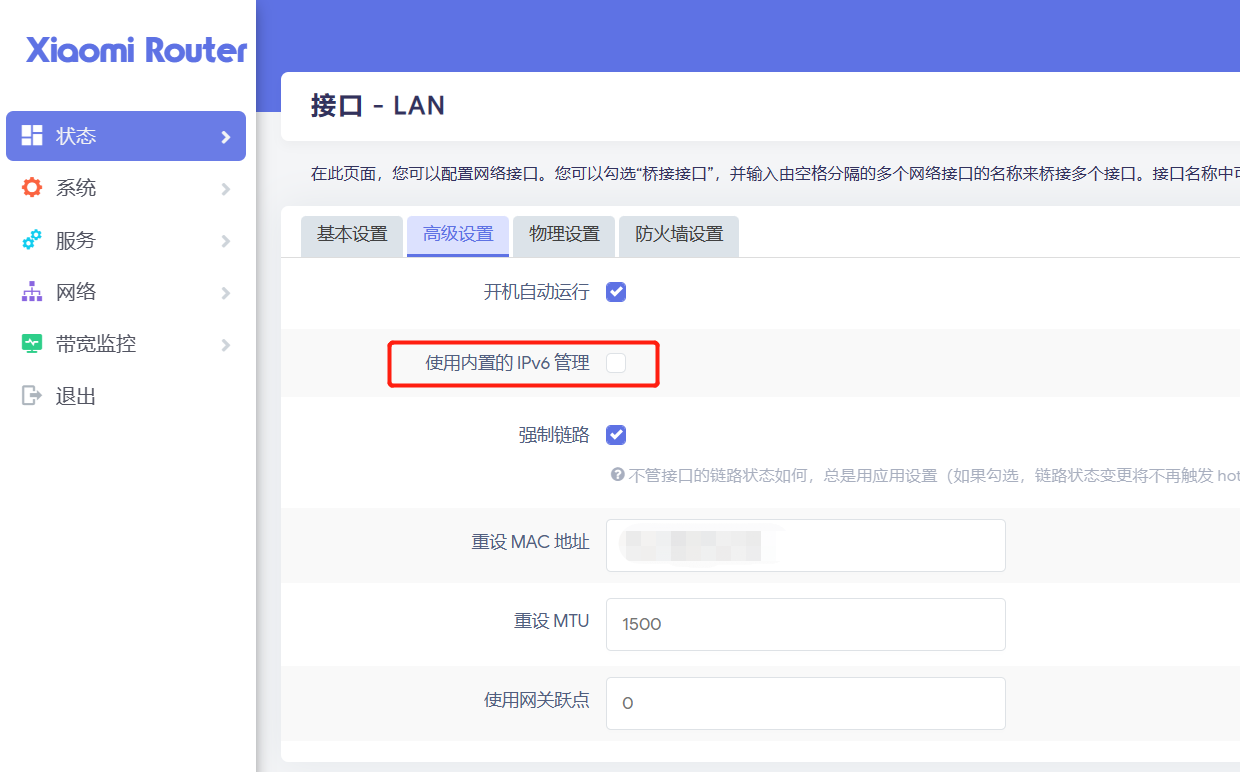Image resolution: width=1240 pixels, height=772 pixels.
Task: Click the help icon under 强制链路
Action: tap(617, 475)
